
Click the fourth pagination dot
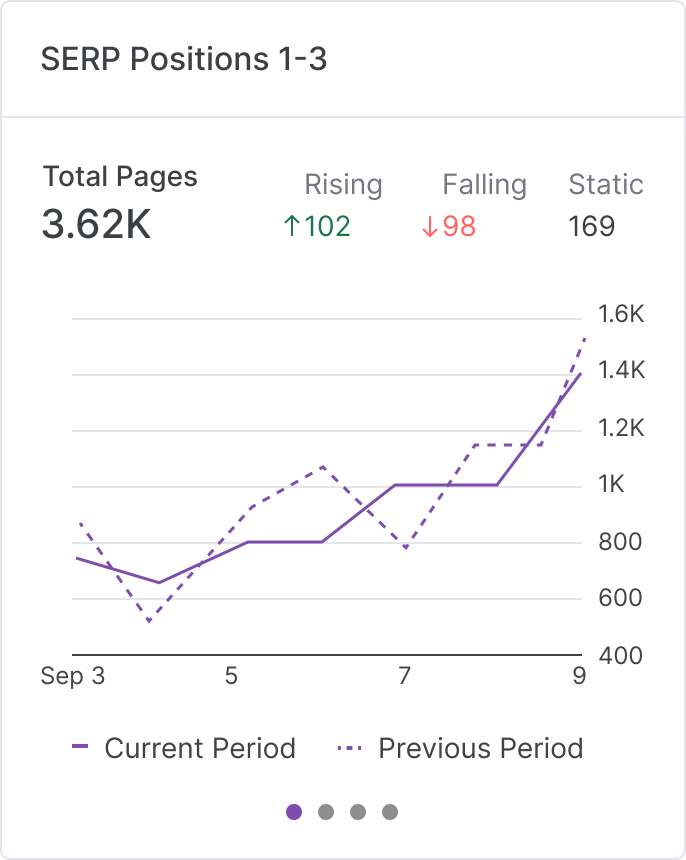390,812
